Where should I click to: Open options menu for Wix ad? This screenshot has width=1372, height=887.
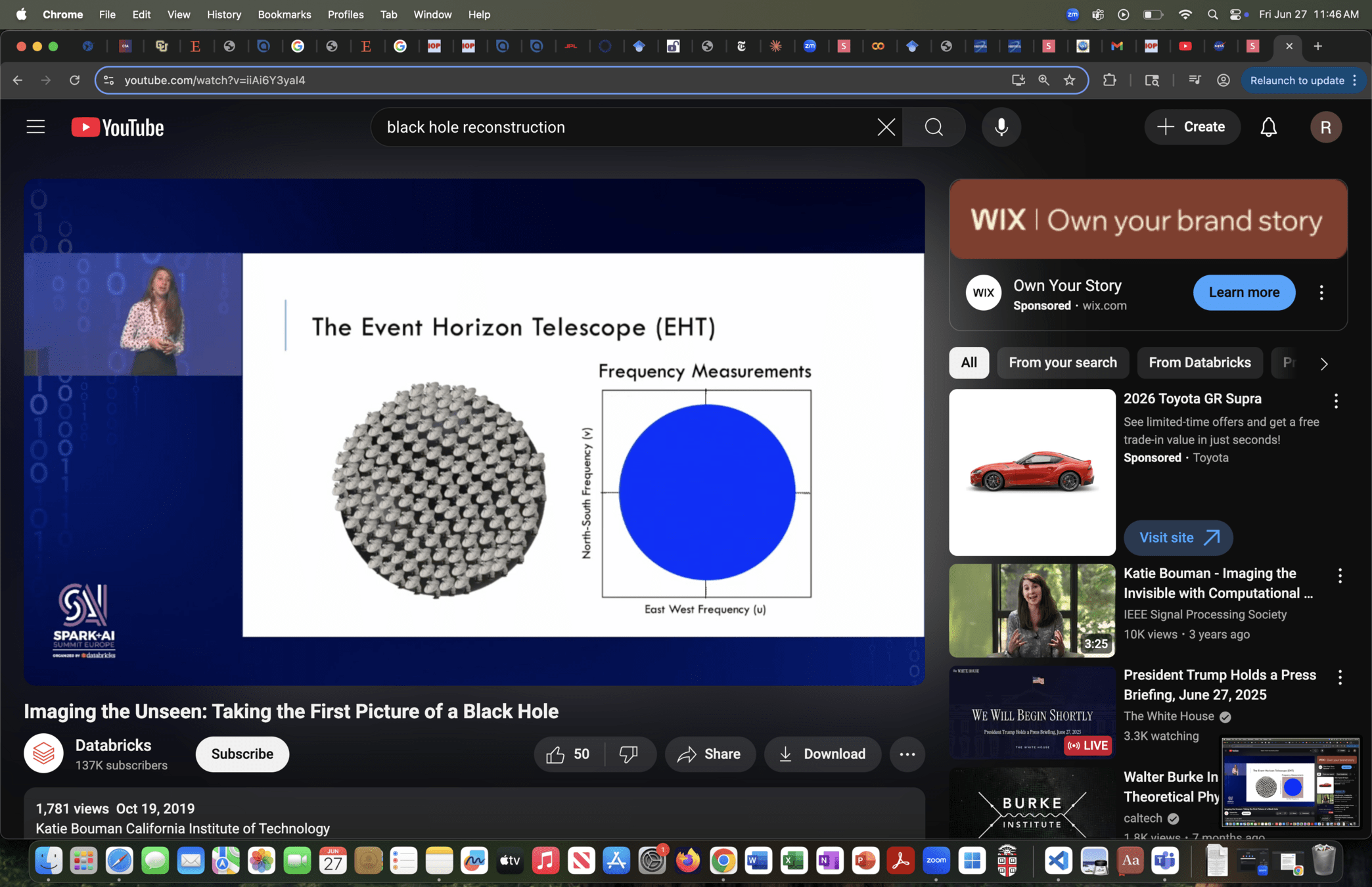coord(1321,292)
